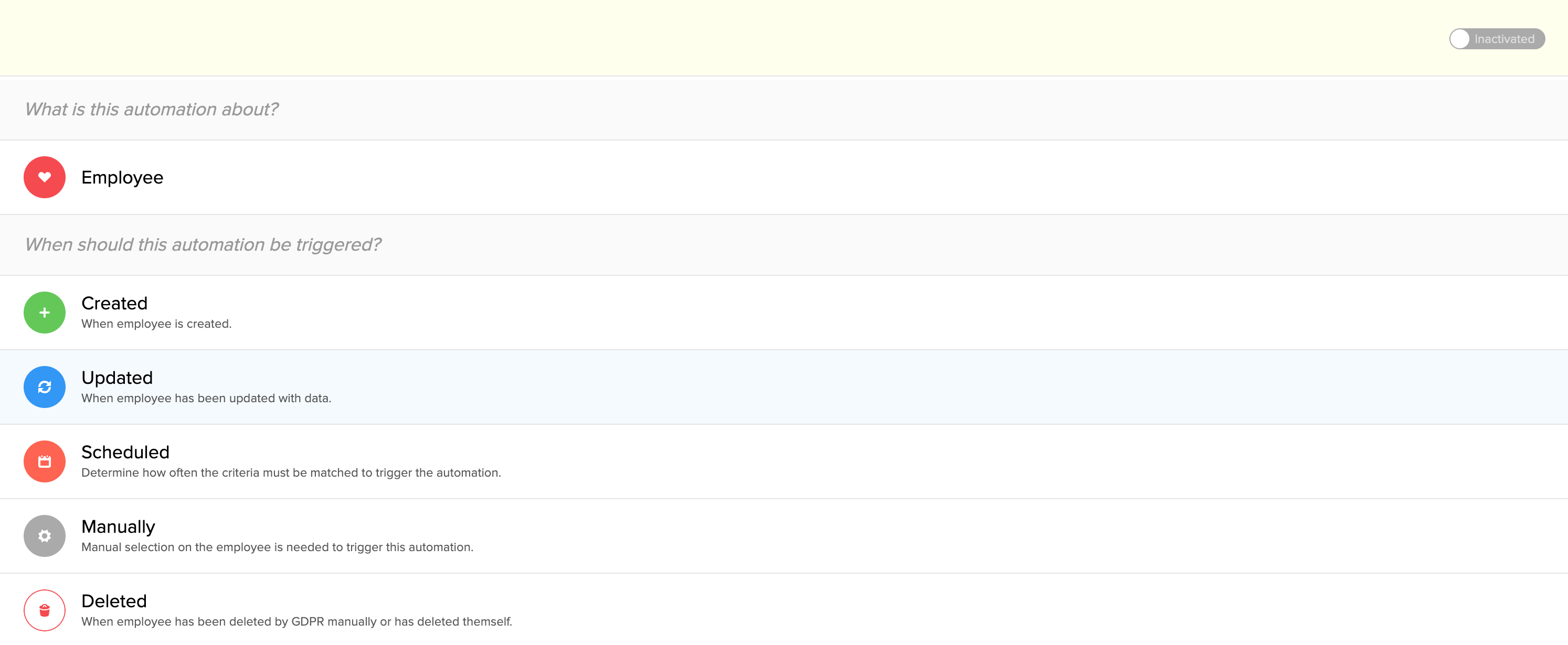Click the blue refresh Updated icon
The height and width of the screenshot is (645, 1568).
click(45, 387)
